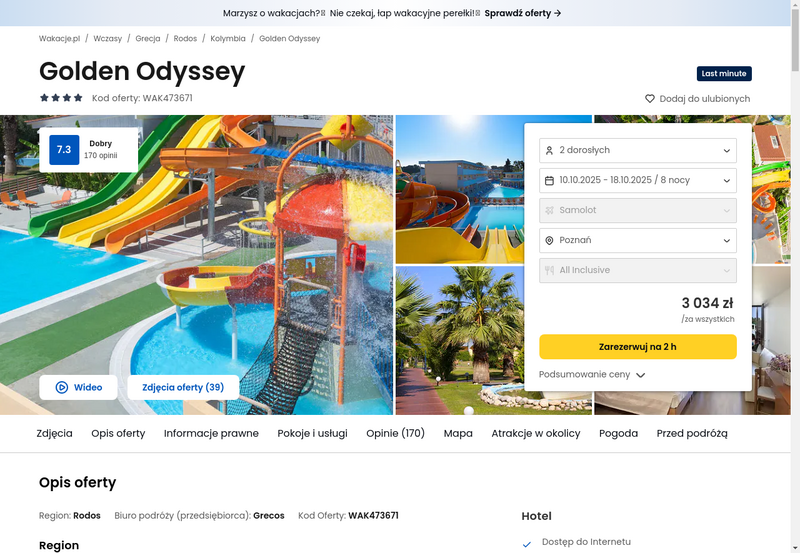Open the Poznań departure city dropdown
This screenshot has height=553, width=800.
(638, 240)
